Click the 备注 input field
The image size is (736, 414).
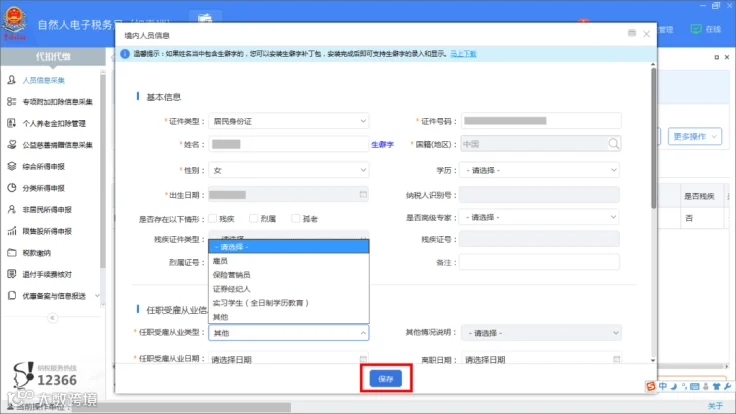point(539,262)
